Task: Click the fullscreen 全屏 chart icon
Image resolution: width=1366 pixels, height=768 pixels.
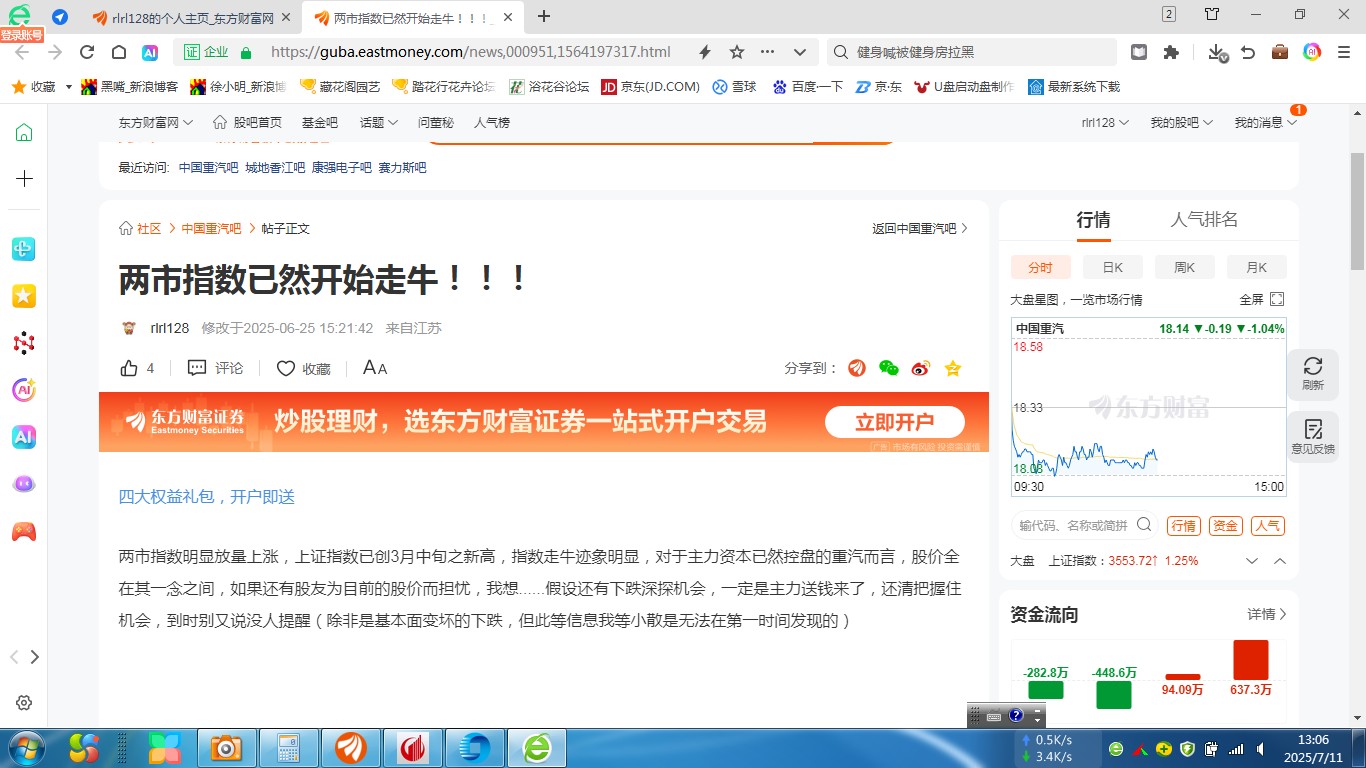Action: pos(1277,299)
